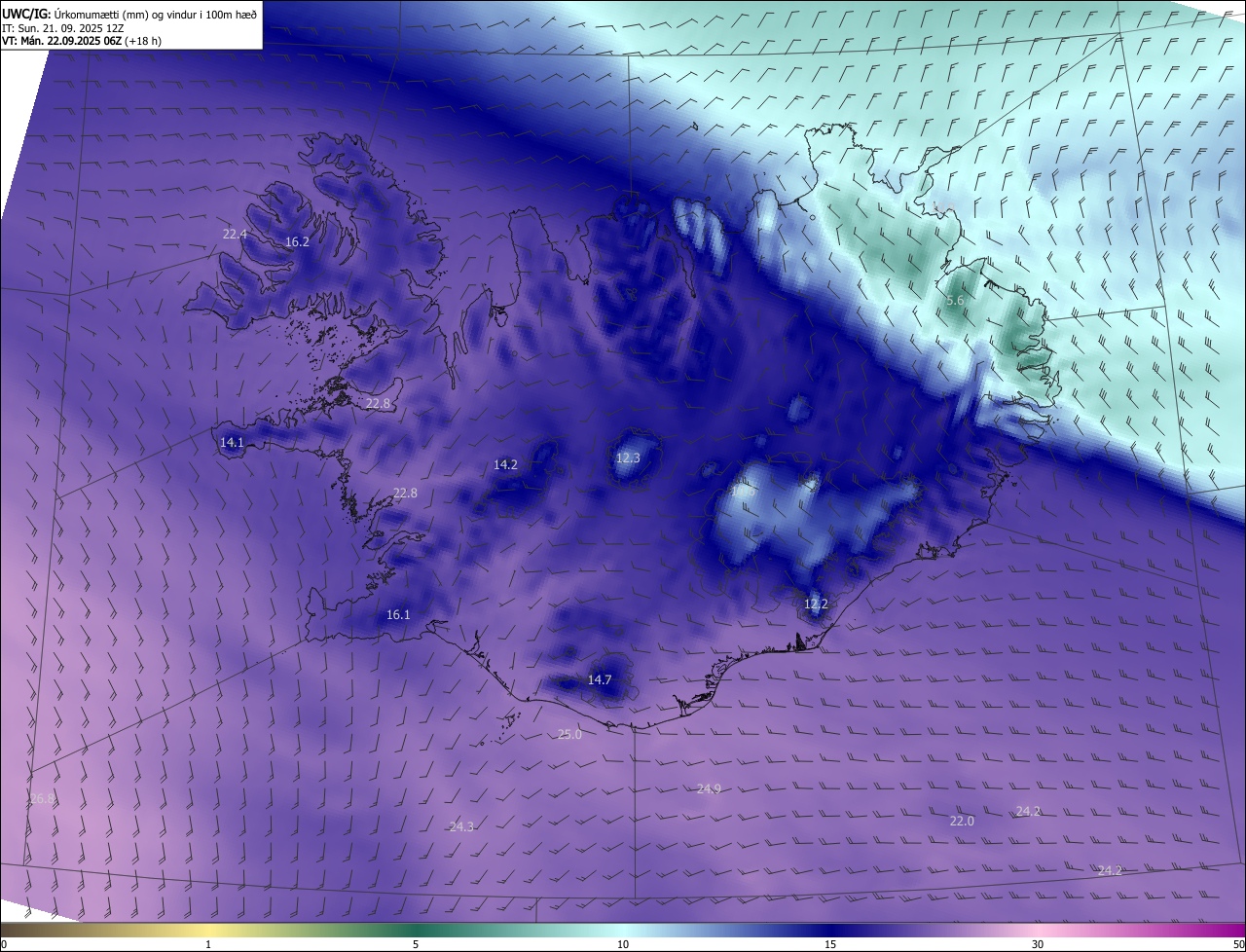Image resolution: width=1246 pixels, height=952 pixels.
Task: Click the '50' tick label on the color scale
Action: point(1238,944)
